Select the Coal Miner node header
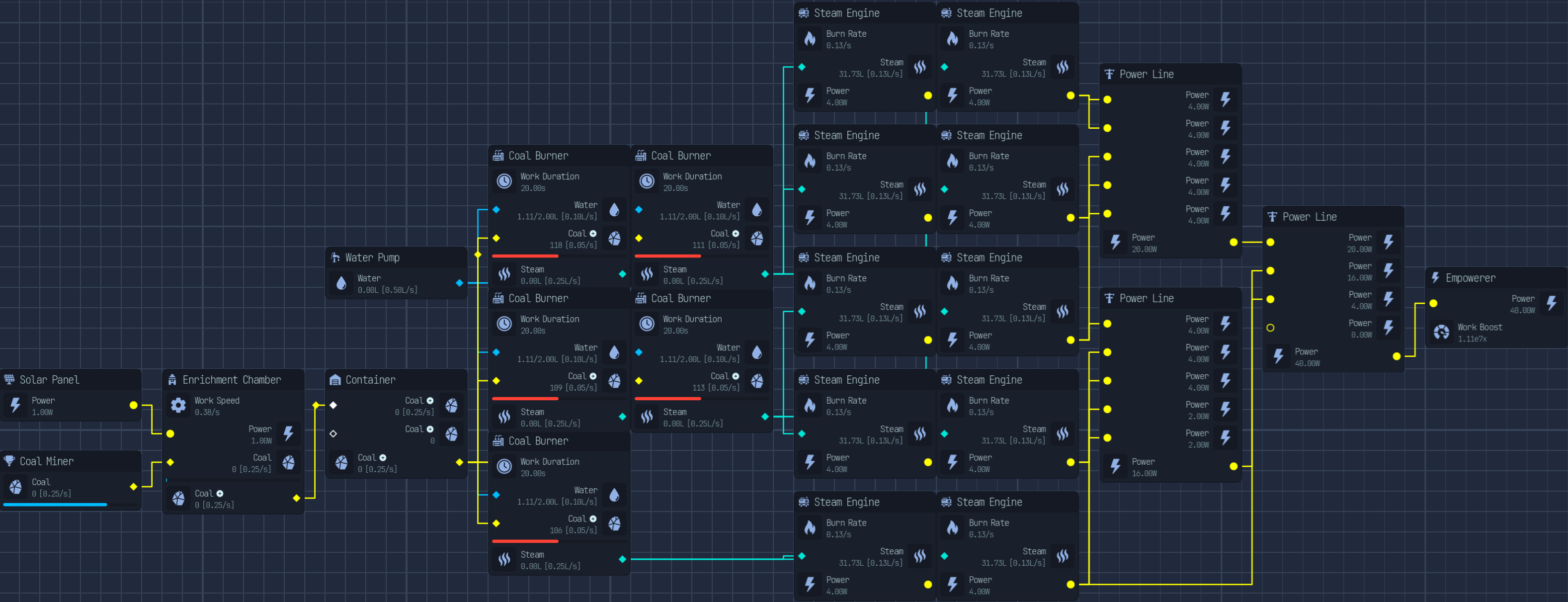Viewport: 1568px width, 602px height. pyautogui.click(x=71, y=461)
